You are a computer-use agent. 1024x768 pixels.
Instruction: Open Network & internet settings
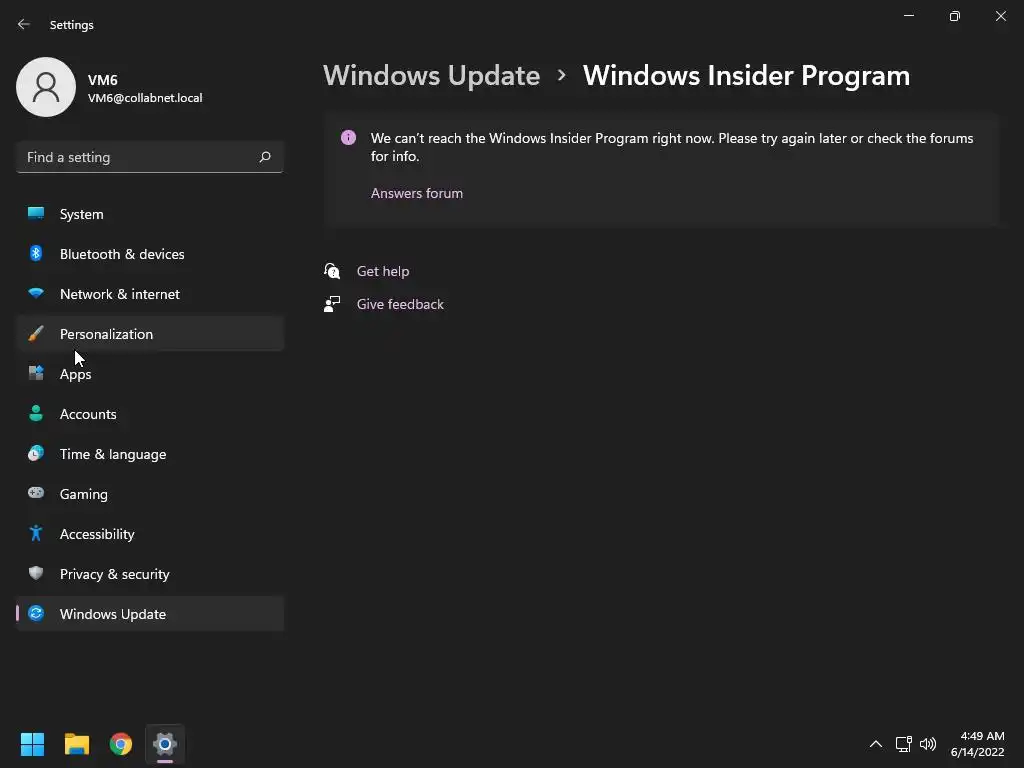[x=150, y=294]
